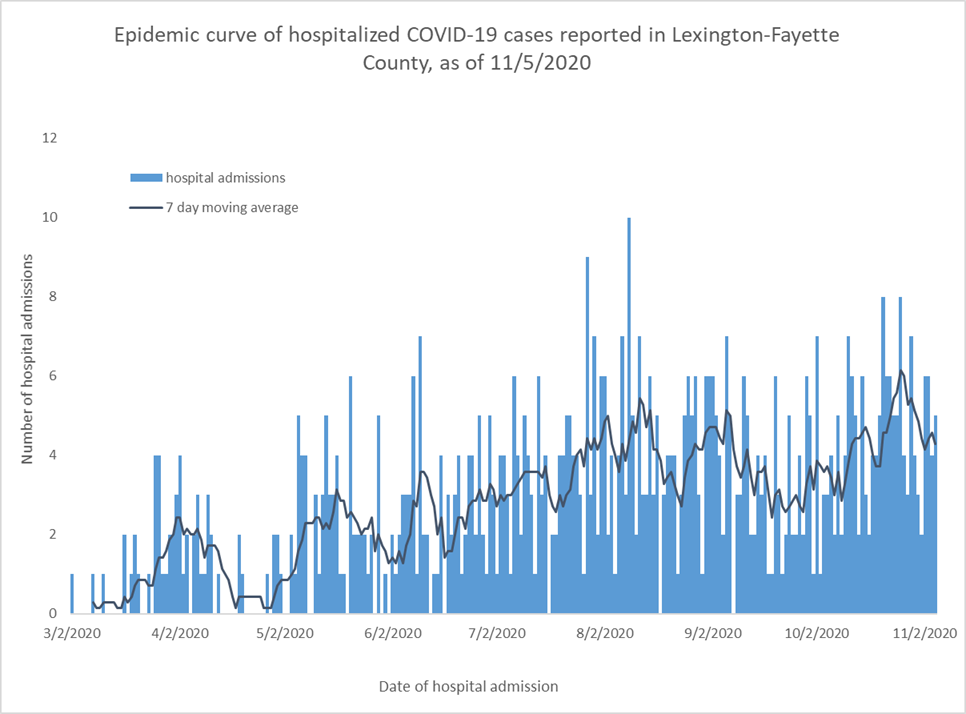Click the chart title about Lexington-Fayette County
Viewport: 966px width, 714px height.
click(477, 48)
